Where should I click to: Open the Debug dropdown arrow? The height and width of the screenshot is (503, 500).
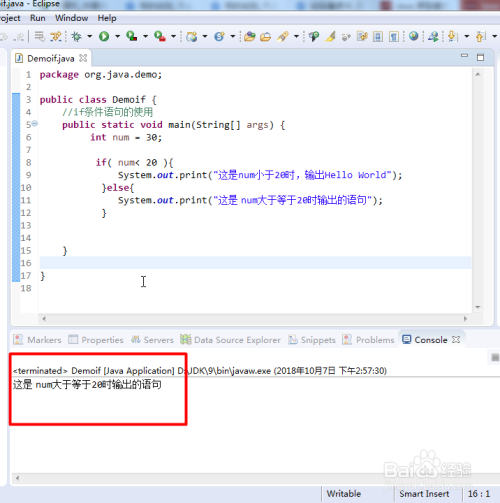pos(89,36)
